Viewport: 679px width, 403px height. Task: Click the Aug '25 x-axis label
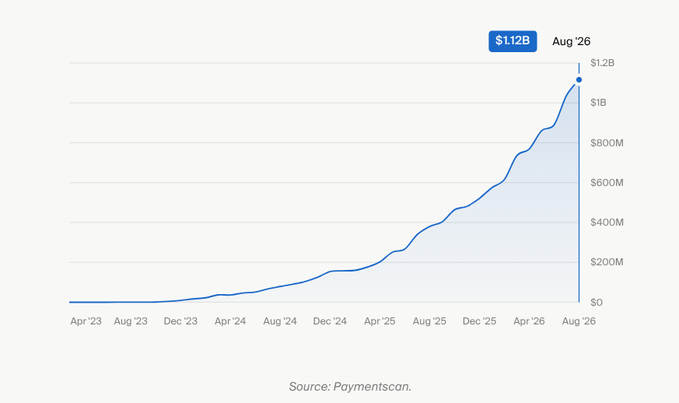430,321
